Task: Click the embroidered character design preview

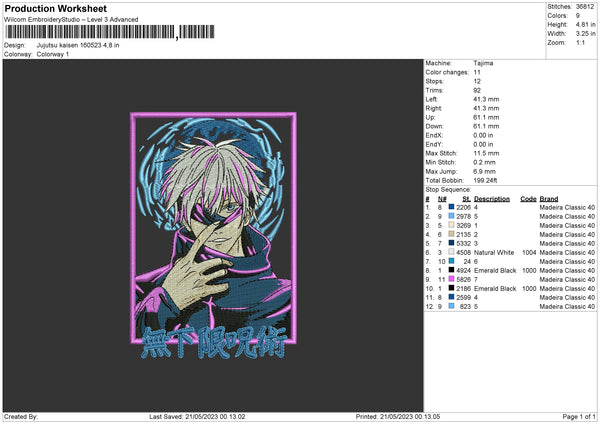Action: [x=213, y=235]
